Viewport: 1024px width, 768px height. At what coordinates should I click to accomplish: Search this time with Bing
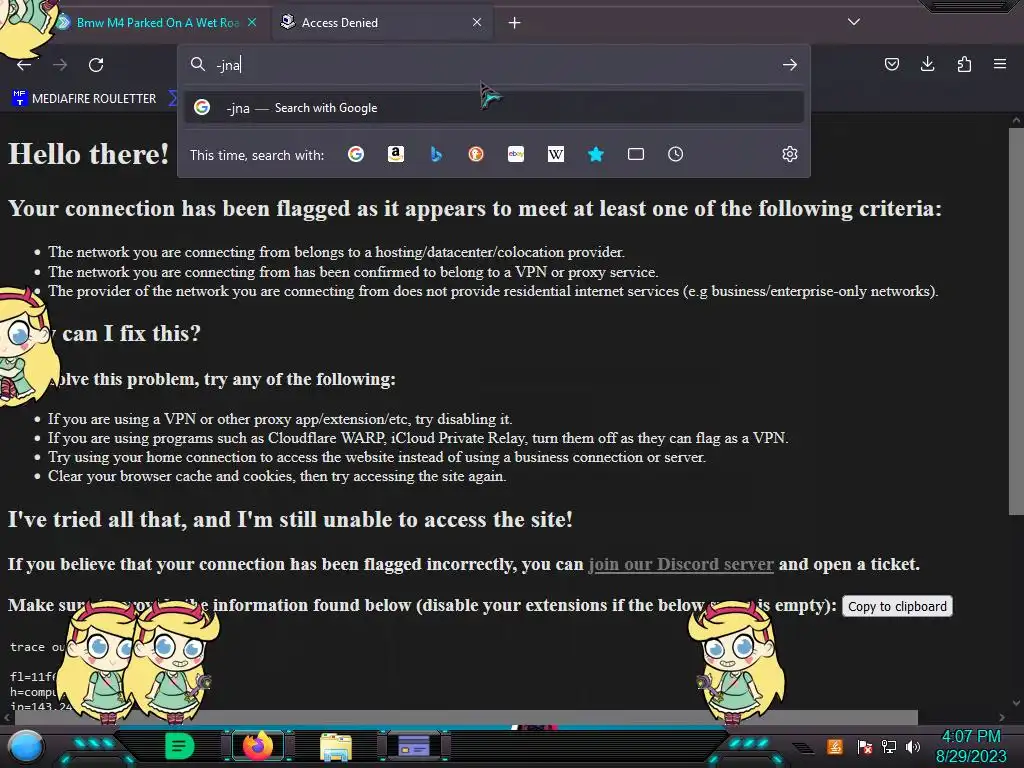click(436, 154)
